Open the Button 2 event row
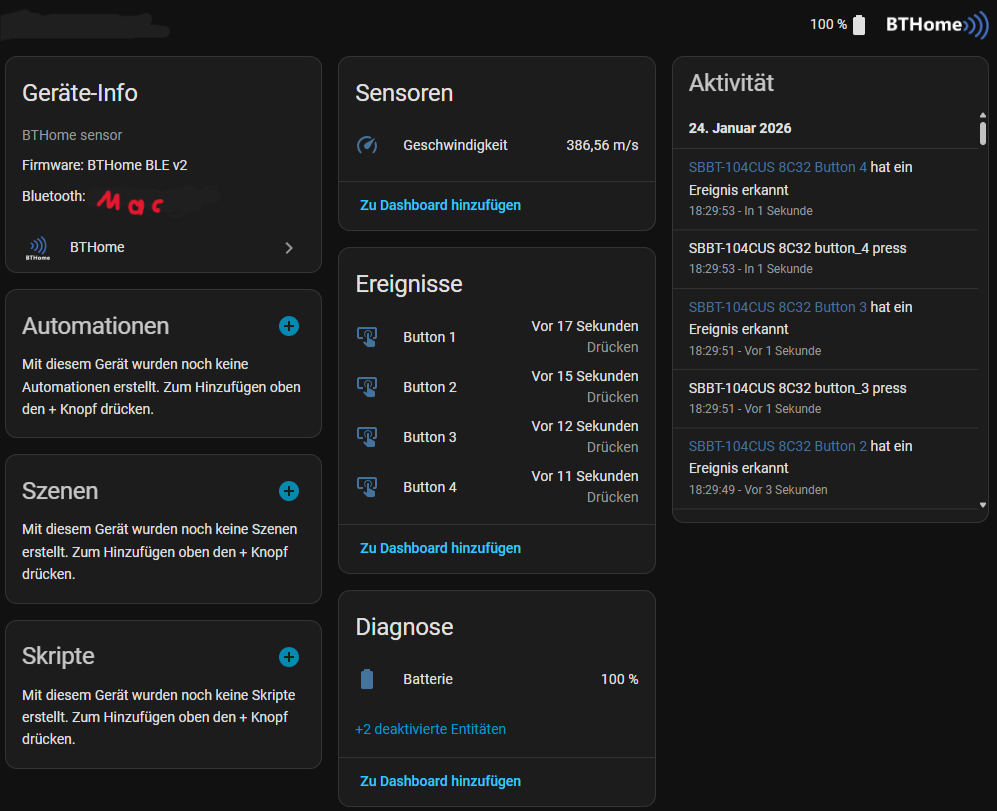The height and width of the screenshot is (811, 997). click(497, 387)
